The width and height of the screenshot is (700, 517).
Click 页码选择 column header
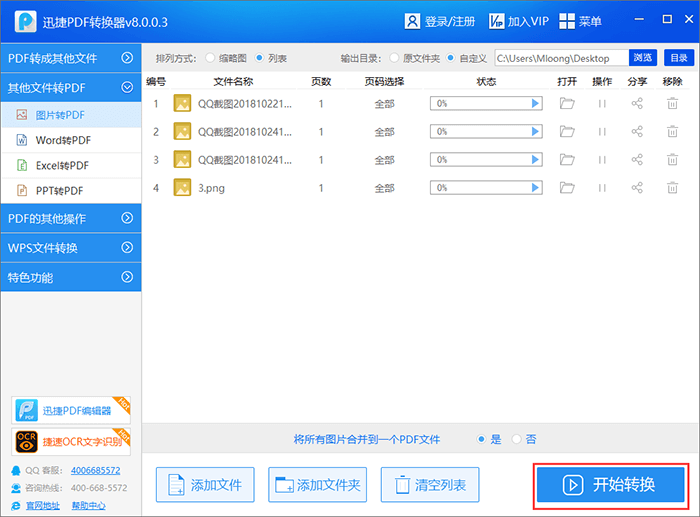384,81
